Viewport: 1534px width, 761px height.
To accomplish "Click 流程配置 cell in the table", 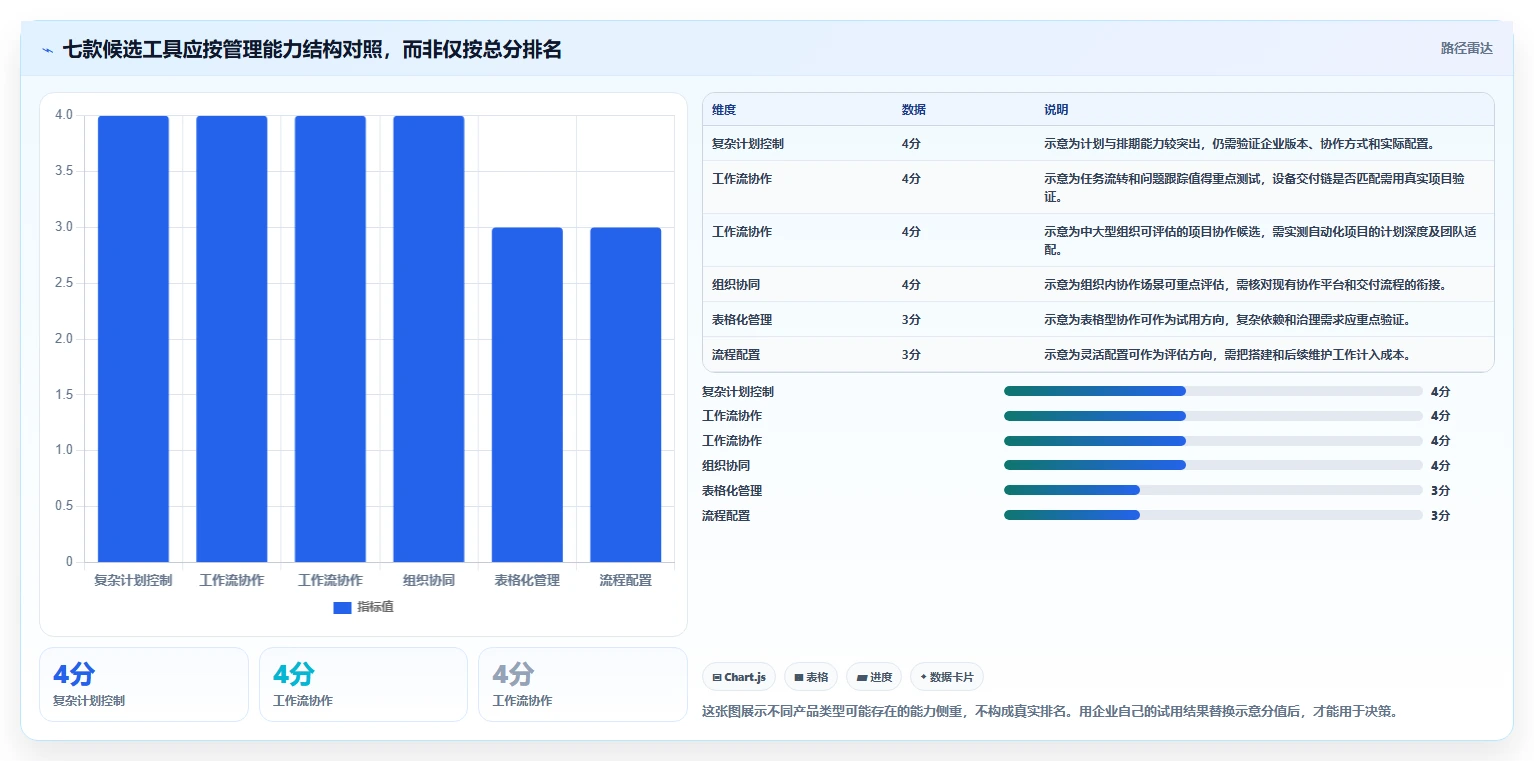I will (x=736, y=355).
